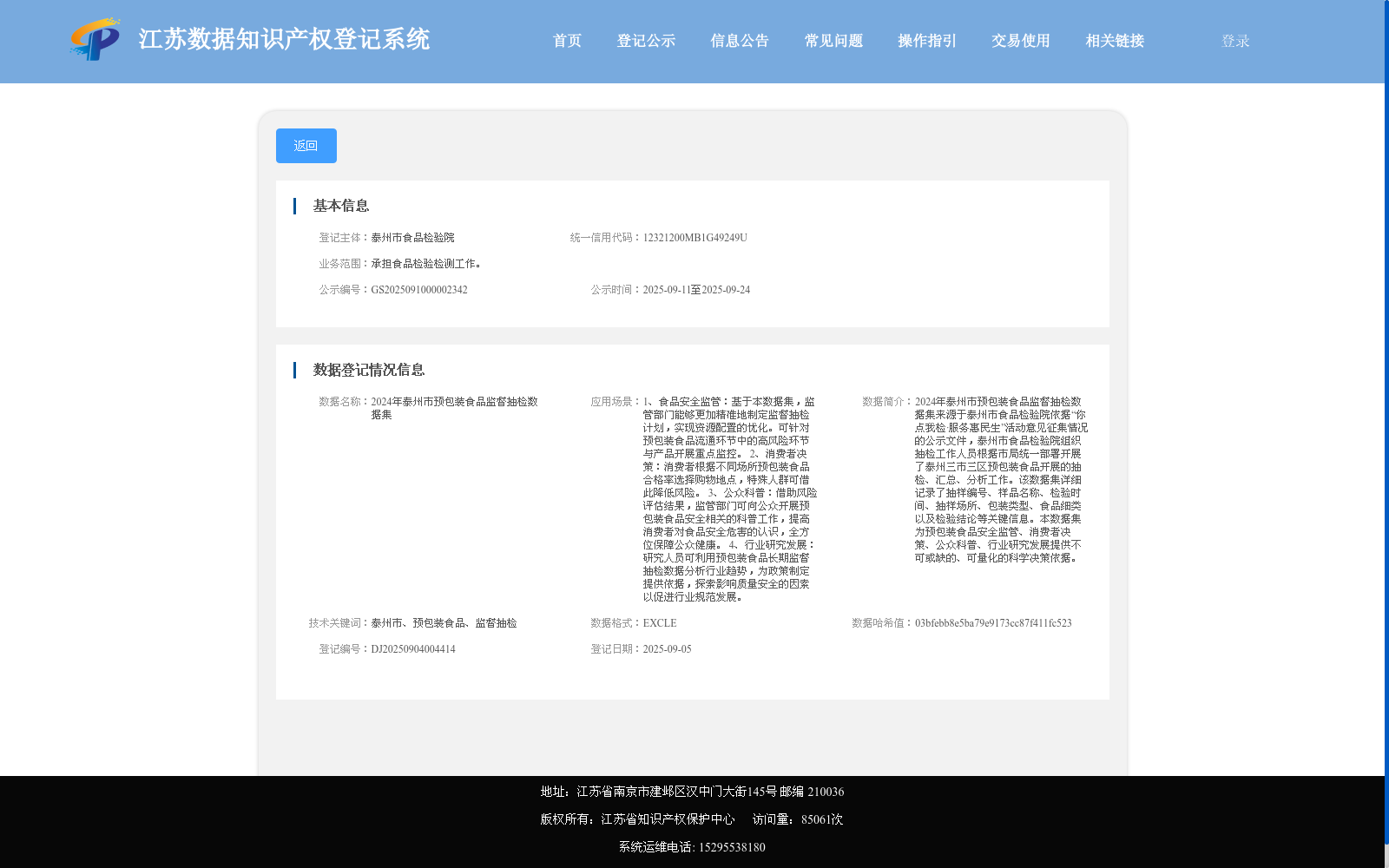Click the blue 返回 button
This screenshot has height=868, width=1389.
(x=306, y=146)
